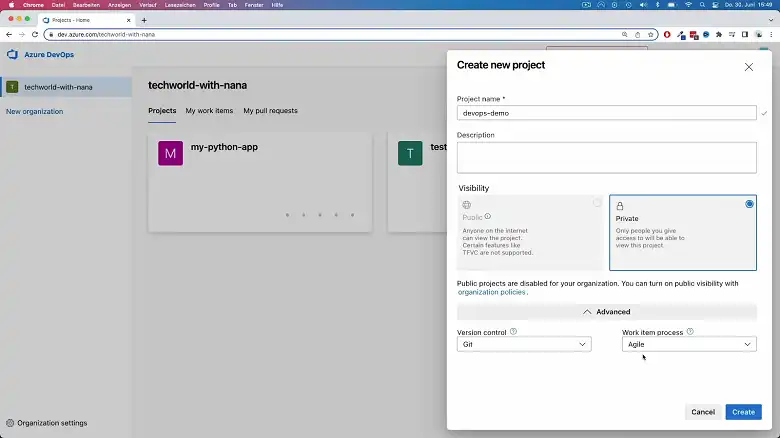
Task: Click the Public info icon
Action: (x=488, y=217)
